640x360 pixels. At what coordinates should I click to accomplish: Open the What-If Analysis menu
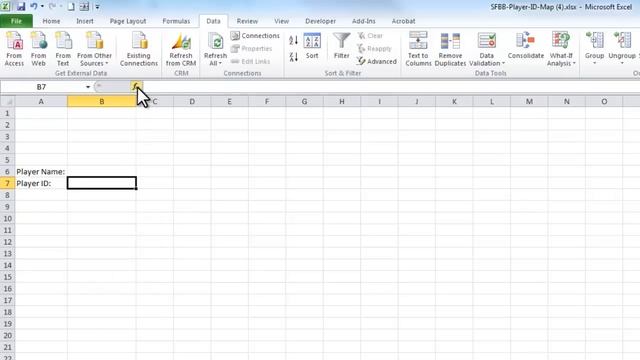click(x=561, y=49)
